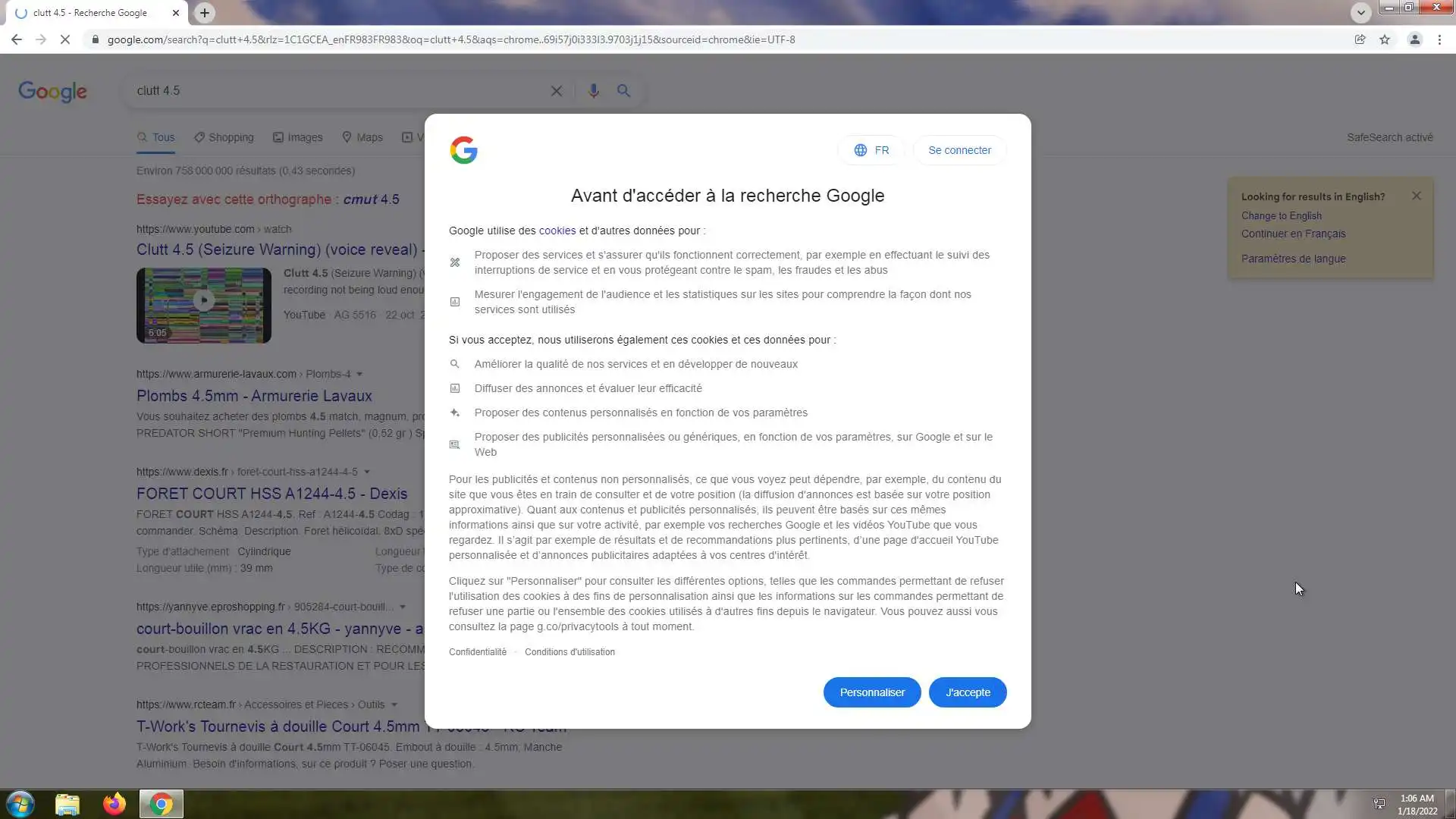
Task: Click the share page icon in address bar
Action: (1360, 39)
